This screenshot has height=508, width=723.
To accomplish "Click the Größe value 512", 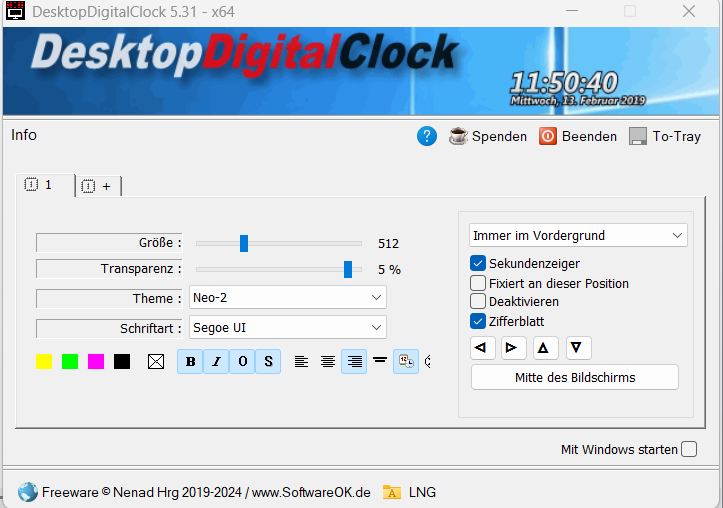I will (x=388, y=243).
